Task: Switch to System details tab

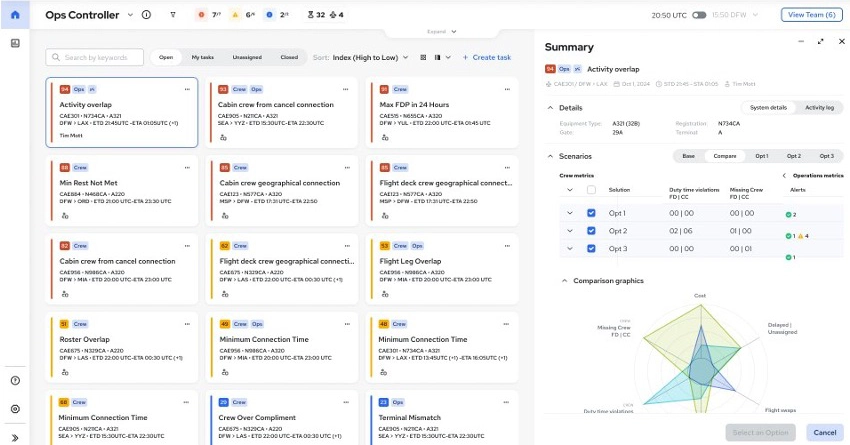Action: click(x=768, y=108)
